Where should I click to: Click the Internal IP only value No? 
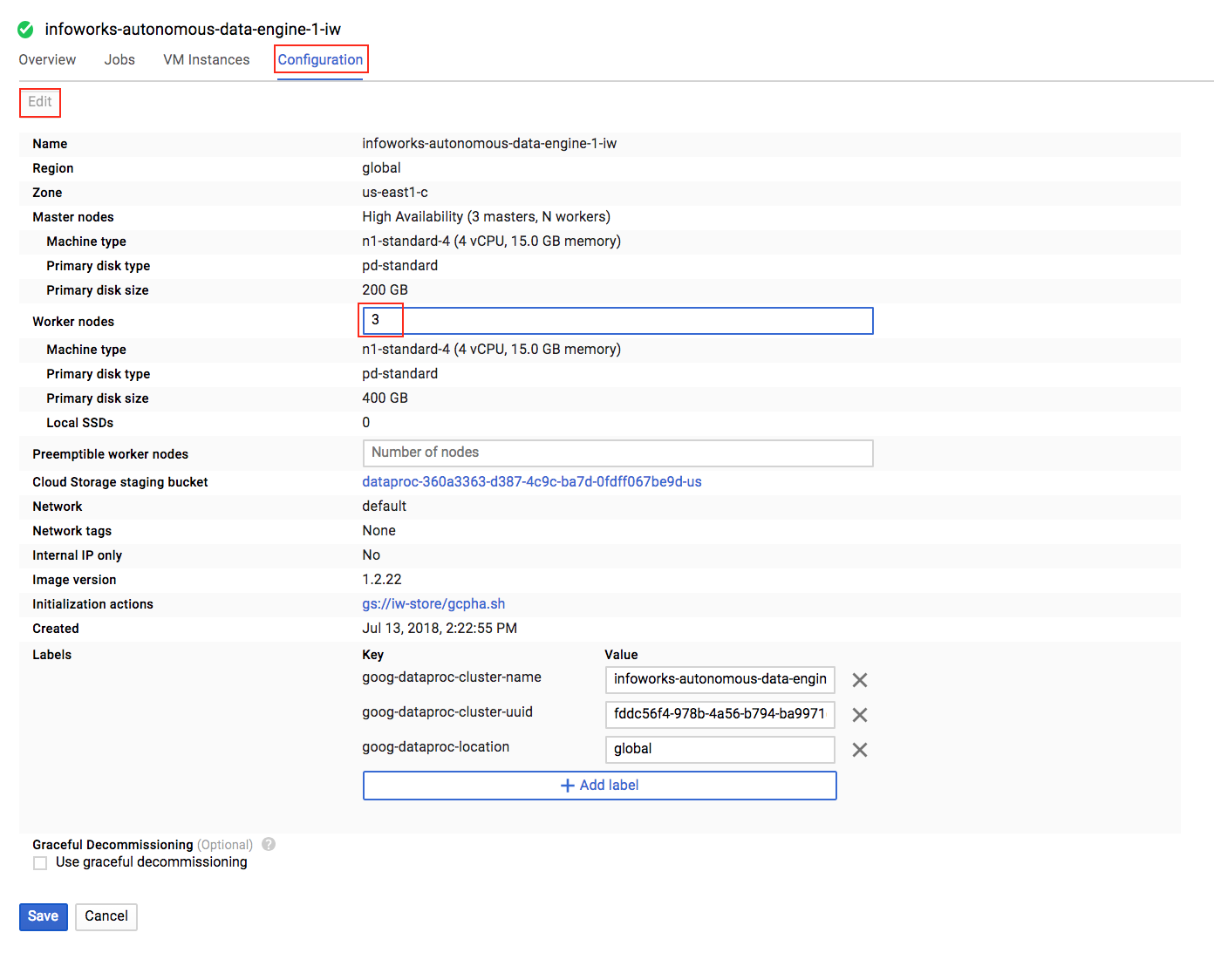(x=371, y=555)
